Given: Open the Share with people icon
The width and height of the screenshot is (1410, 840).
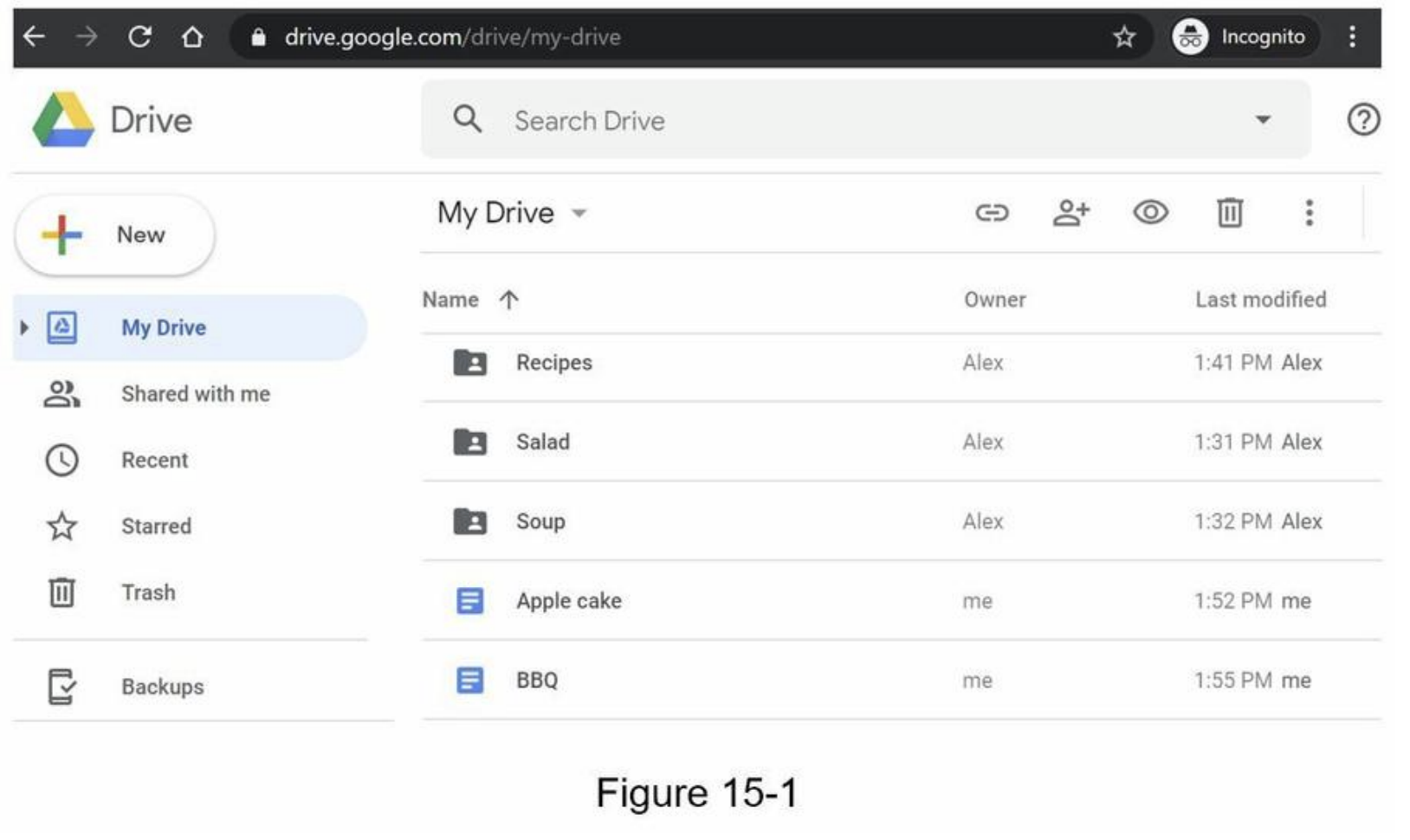Looking at the screenshot, I should [x=1072, y=213].
